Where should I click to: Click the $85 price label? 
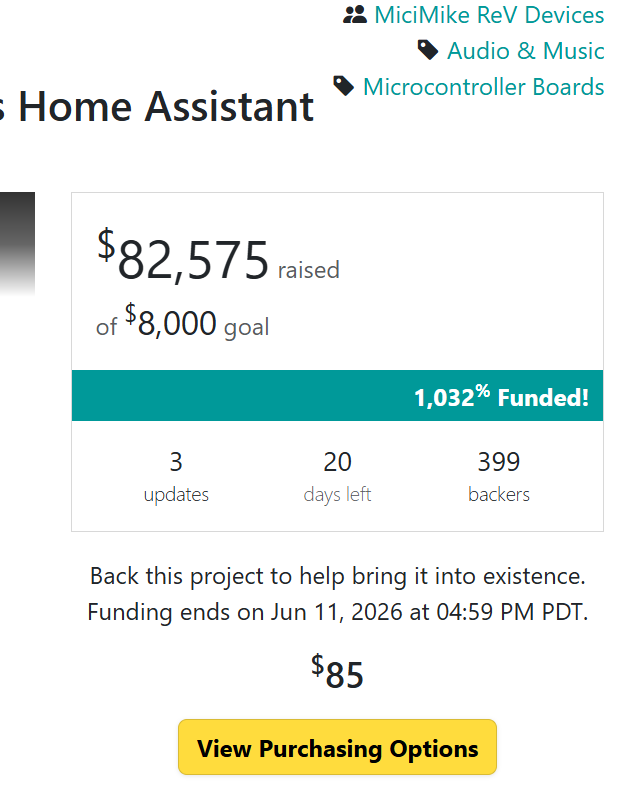[x=337, y=672]
